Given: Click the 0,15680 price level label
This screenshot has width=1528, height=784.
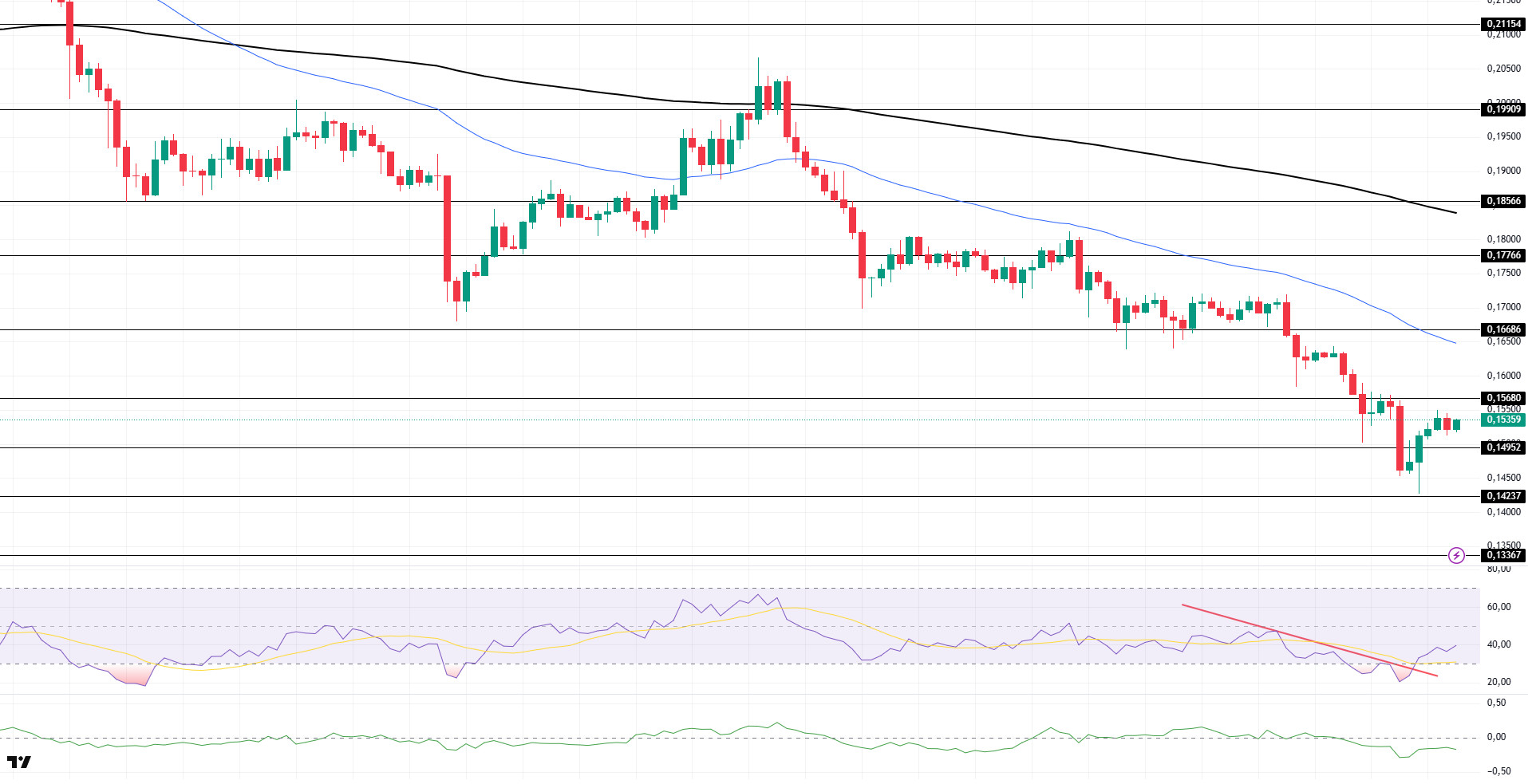Looking at the screenshot, I should [x=1503, y=398].
